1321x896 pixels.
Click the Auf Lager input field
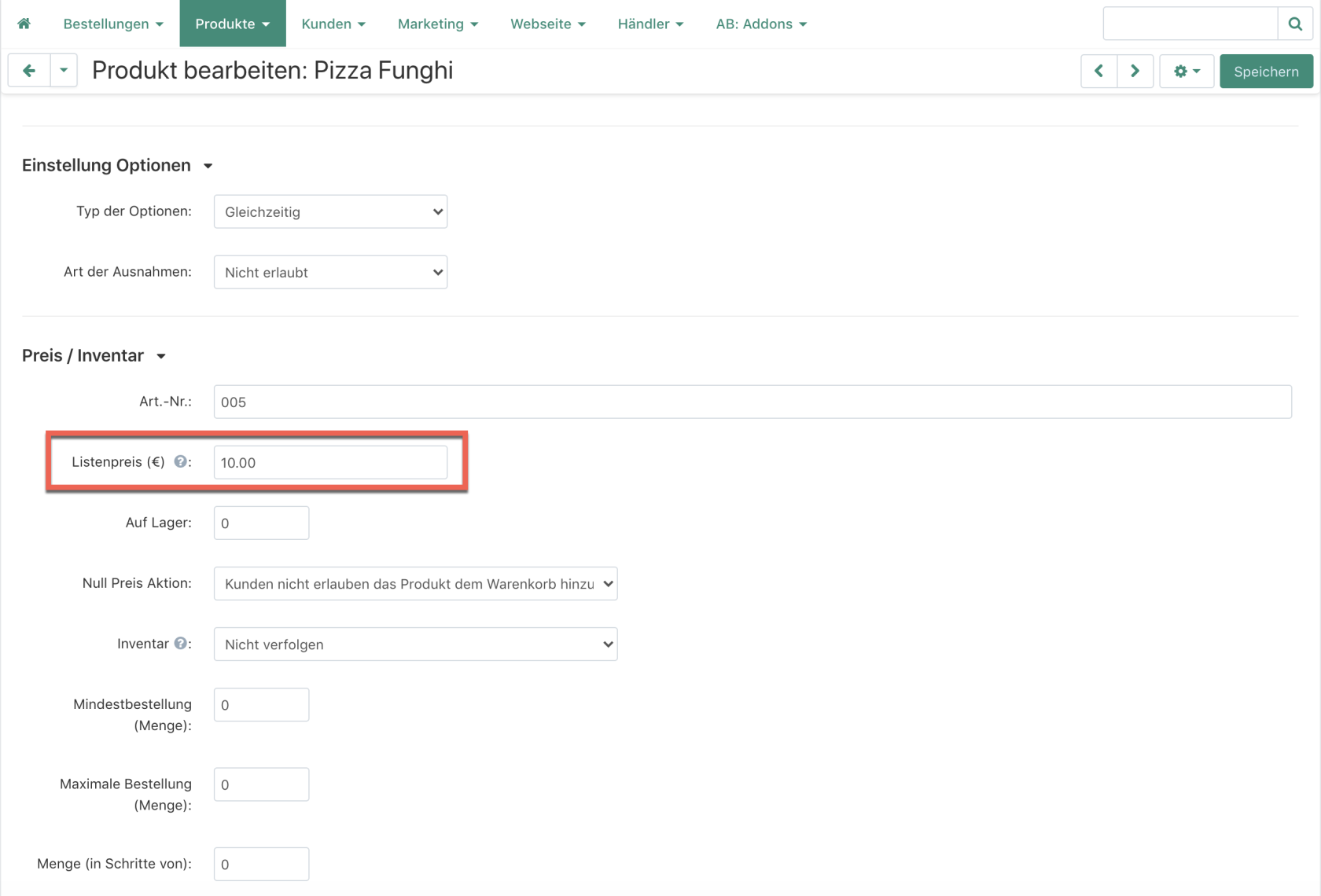pos(261,523)
